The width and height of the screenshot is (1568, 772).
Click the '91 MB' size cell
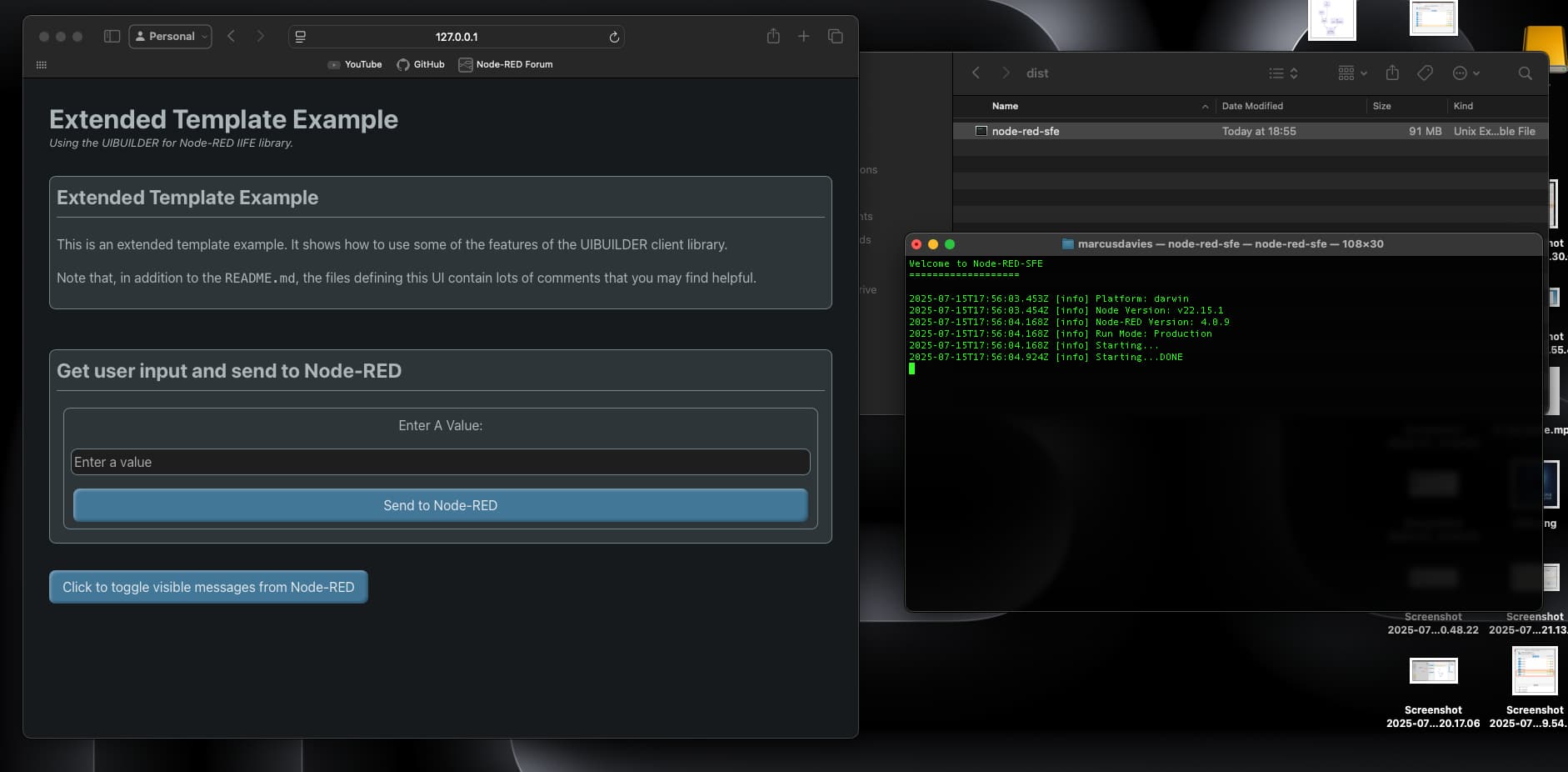[x=1425, y=131]
